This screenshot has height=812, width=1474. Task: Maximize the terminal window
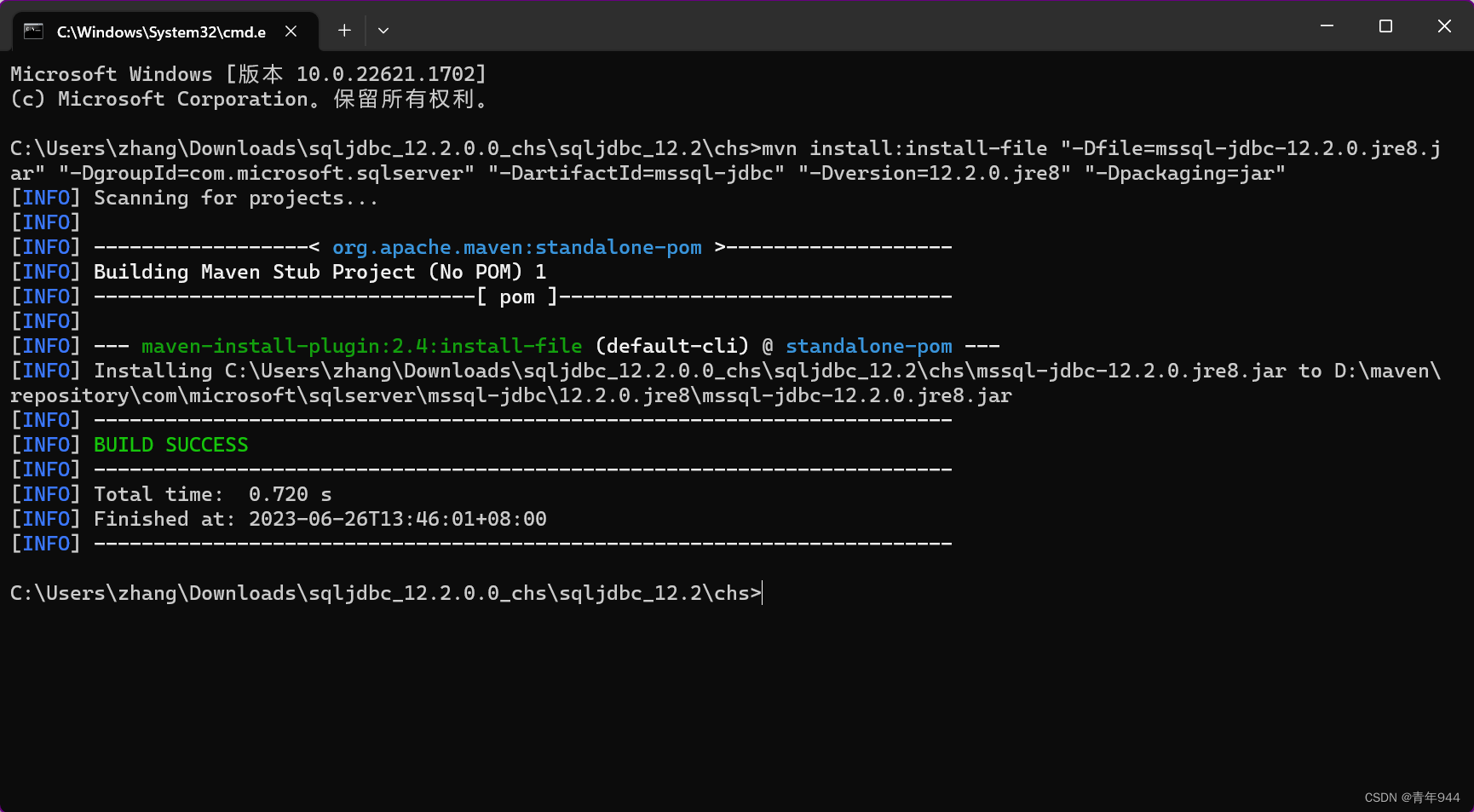coord(1385,26)
